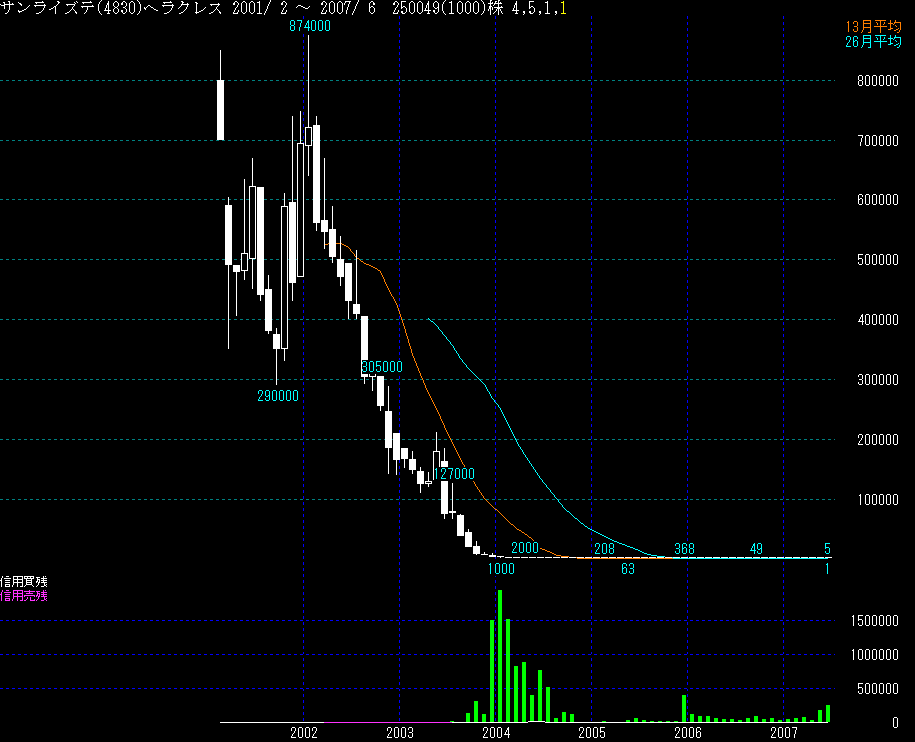915x742 pixels.
Task: Click the 100000 price axis label
Action: (874, 500)
